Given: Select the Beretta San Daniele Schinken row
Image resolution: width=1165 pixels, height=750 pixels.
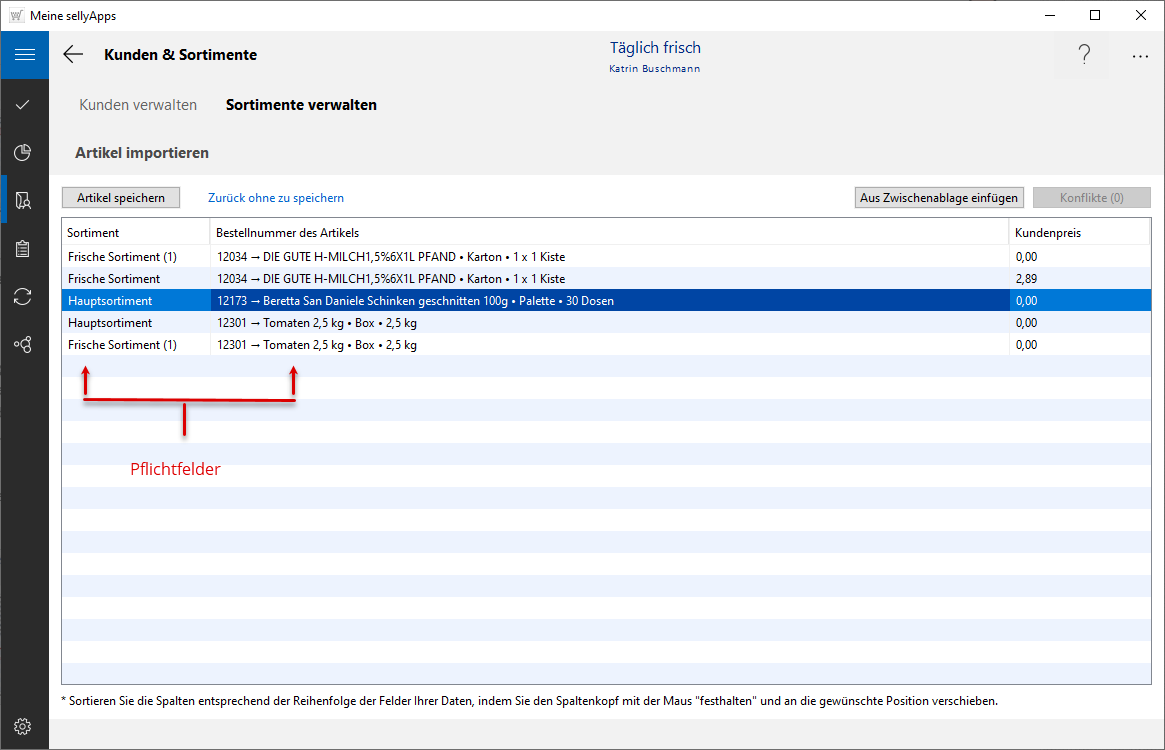Looking at the screenshot, I should (608, 301).
